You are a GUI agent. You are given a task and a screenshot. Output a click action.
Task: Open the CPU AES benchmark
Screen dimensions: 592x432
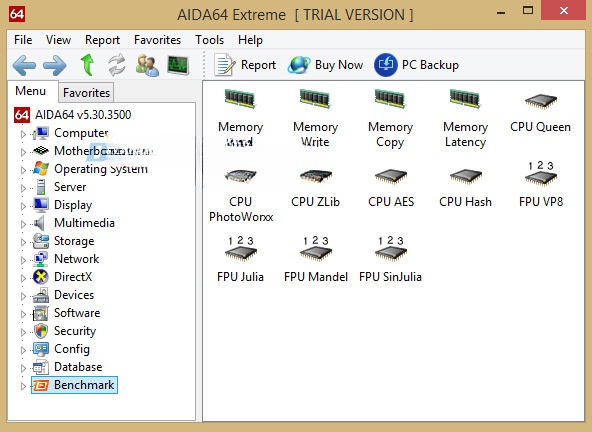391,189
